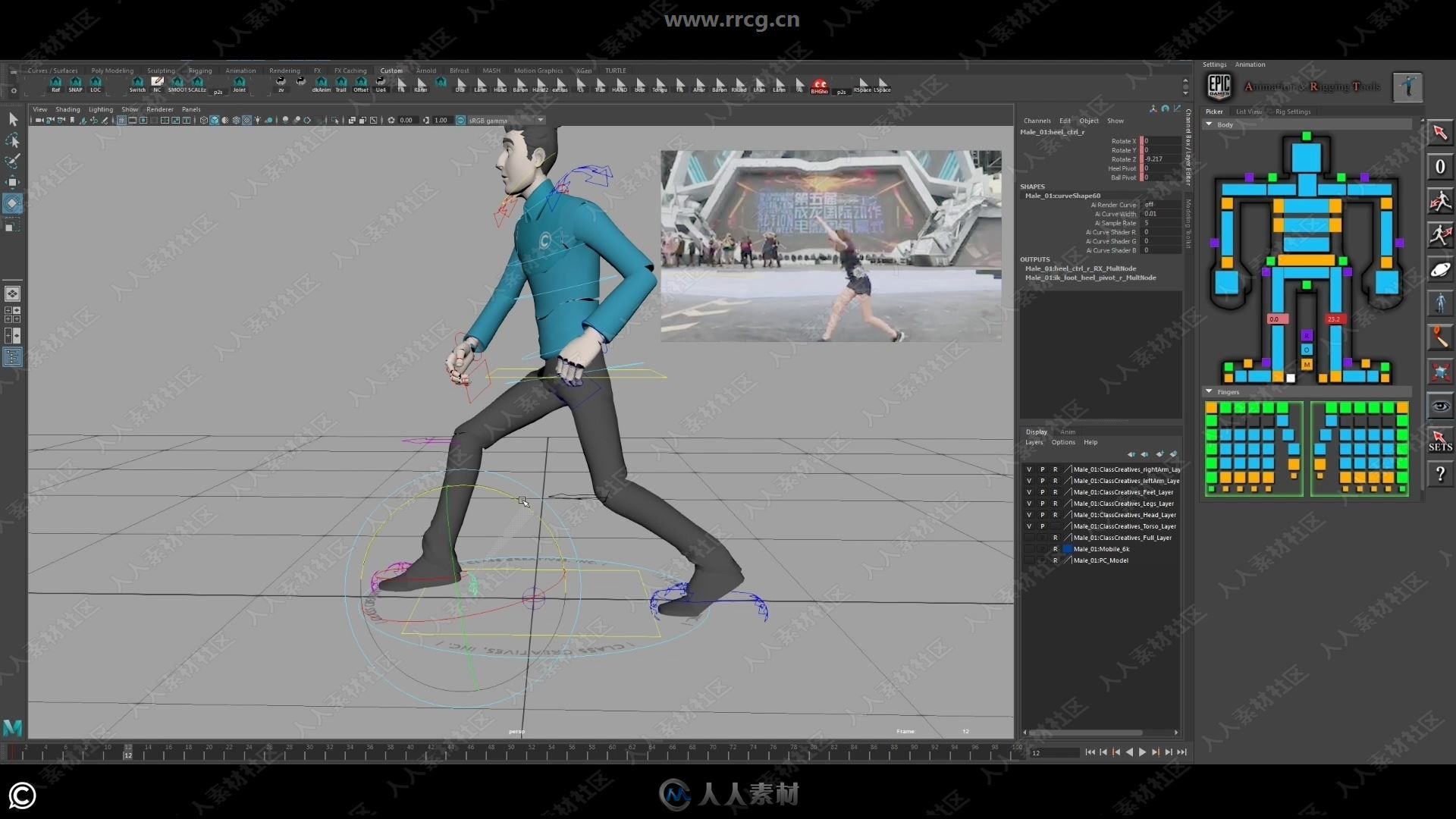Toggle visibility V of leftArm_Layer

[x=1029, y=481]
